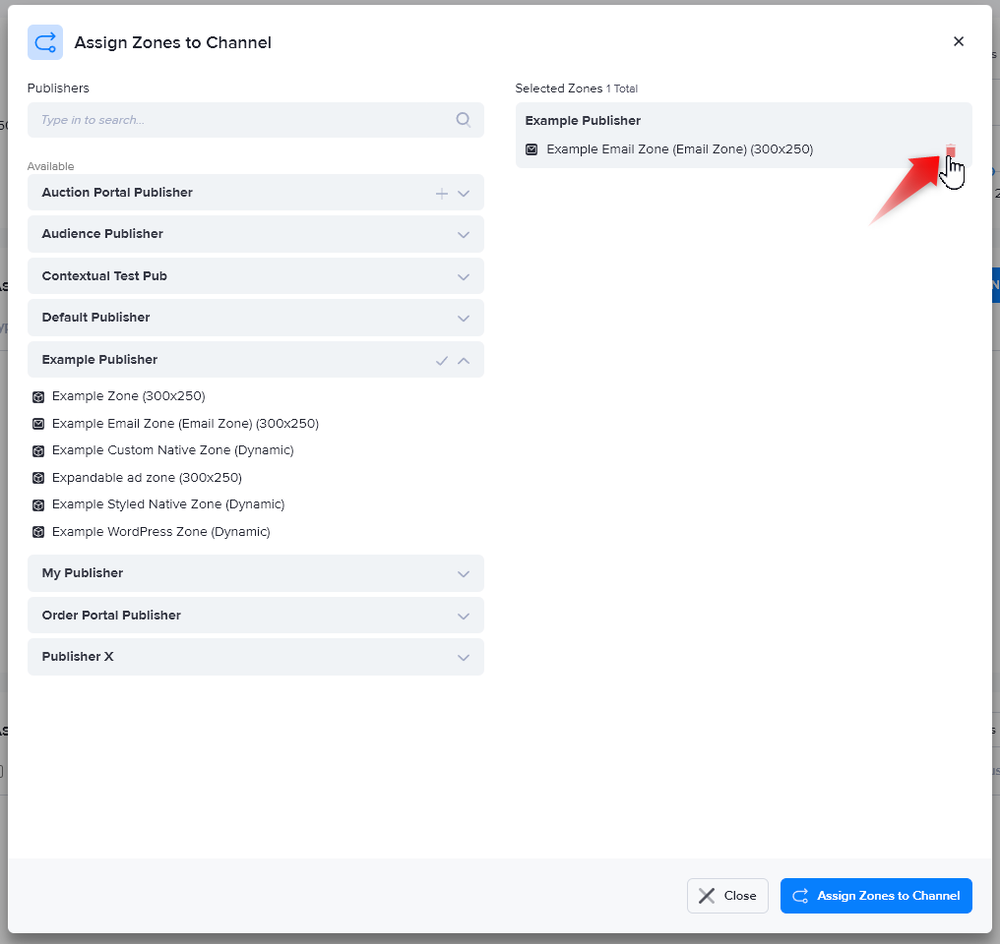This screenshot has width=1000, height=944.
Task: Select Example Custom Native Zone (Dynamic)
Action: point(173,450)
